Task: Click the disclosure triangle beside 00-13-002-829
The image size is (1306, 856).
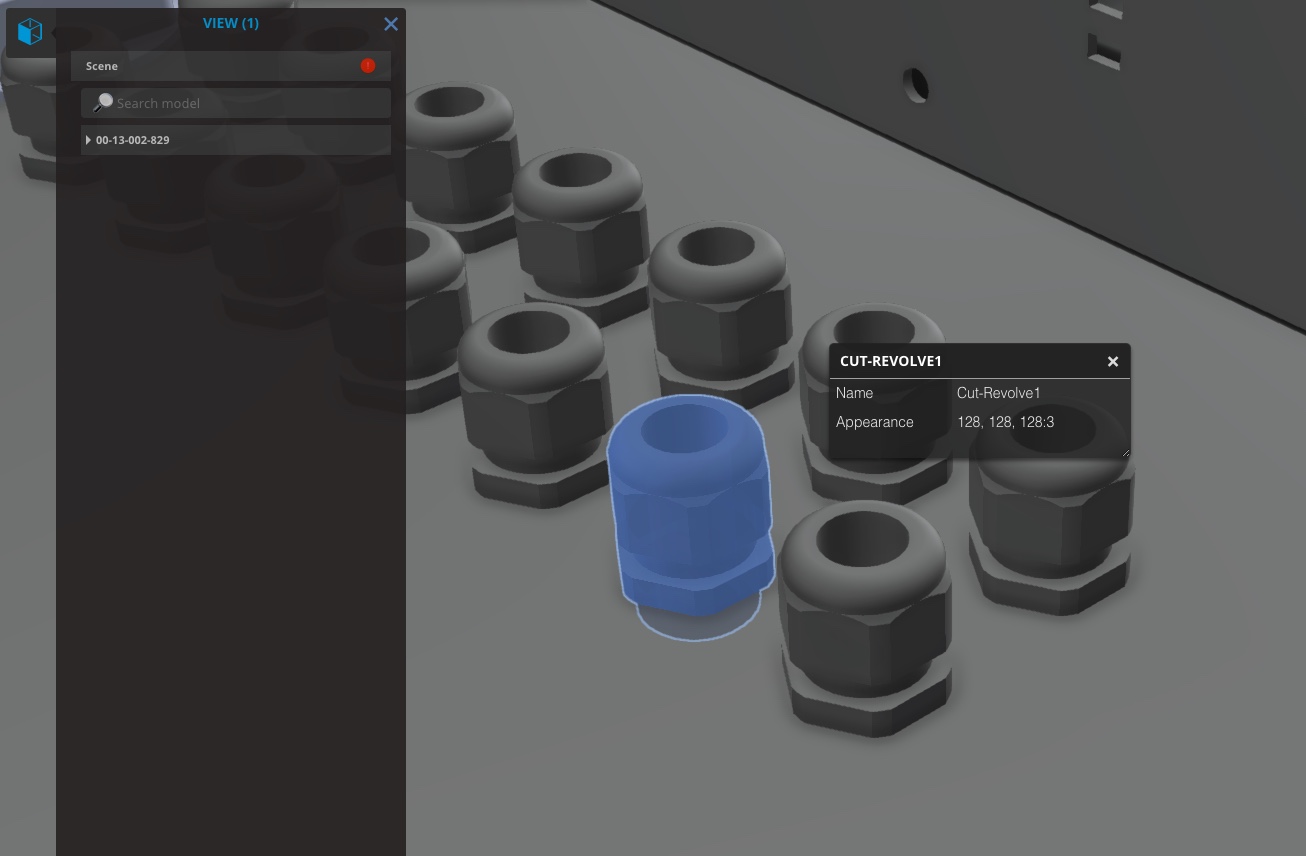Action: click(x=88, y=140)
